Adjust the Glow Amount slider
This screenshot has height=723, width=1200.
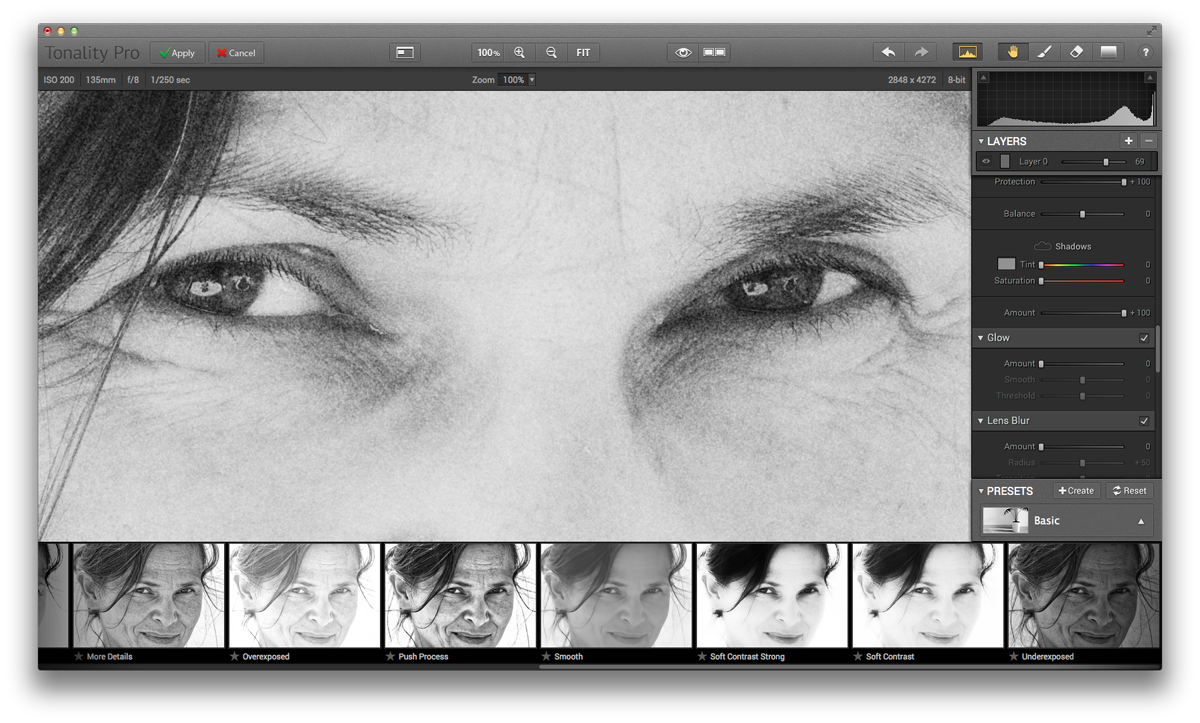pyautogui.click(x=1082, y=364)
